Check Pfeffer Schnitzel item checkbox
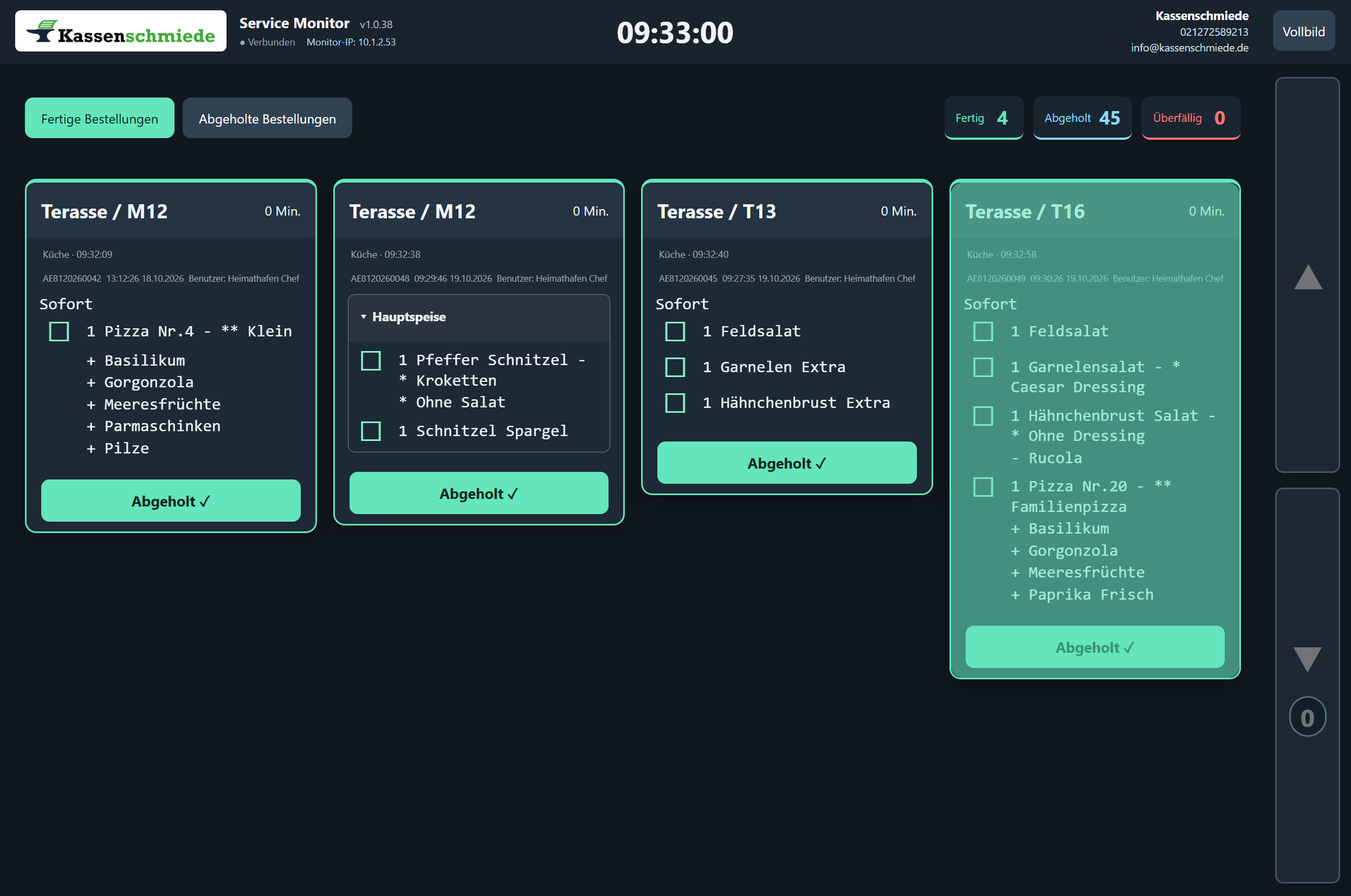 (371, 360)
